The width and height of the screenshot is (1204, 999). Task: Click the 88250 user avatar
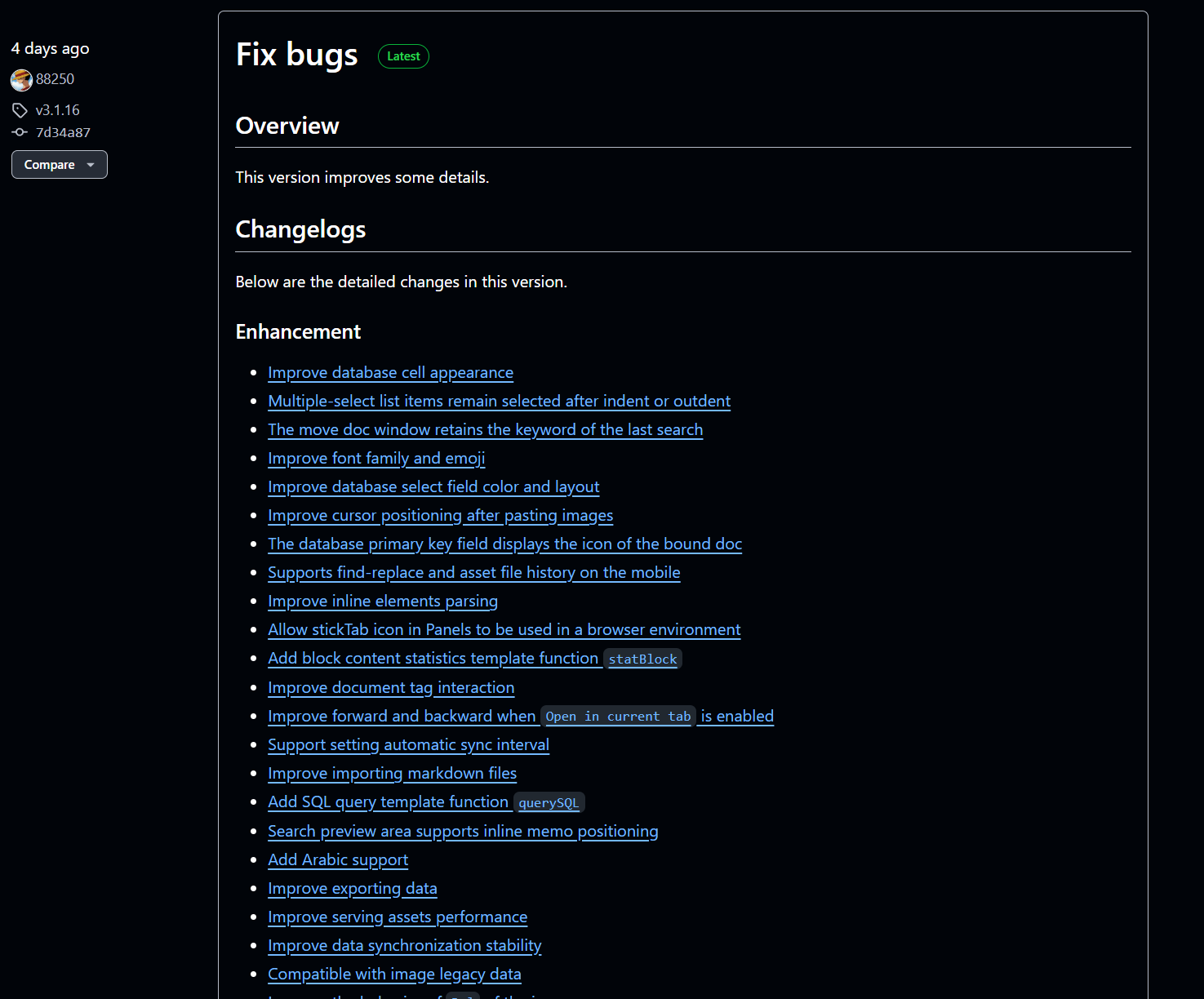[x=21, y=80]
